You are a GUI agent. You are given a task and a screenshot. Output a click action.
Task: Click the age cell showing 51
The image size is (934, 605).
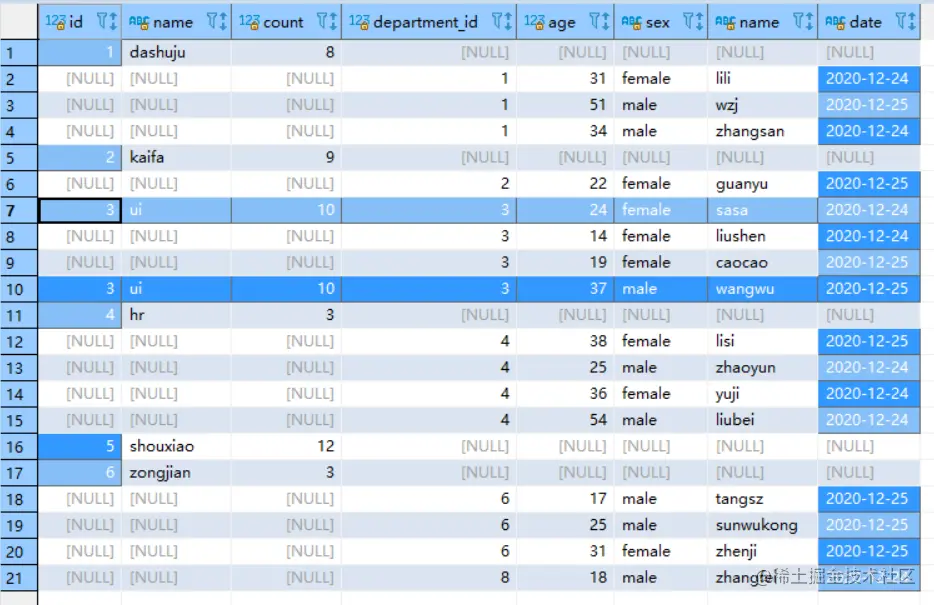pos(565,105)
